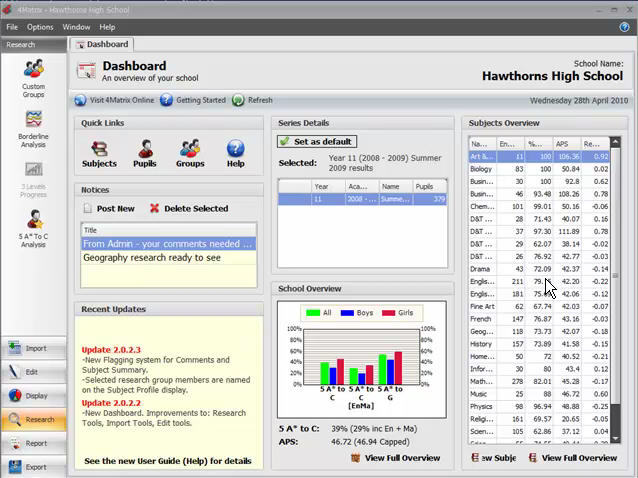Click the Help quick link icon
The width and height of the screenshot is (638, 478).
235,153
